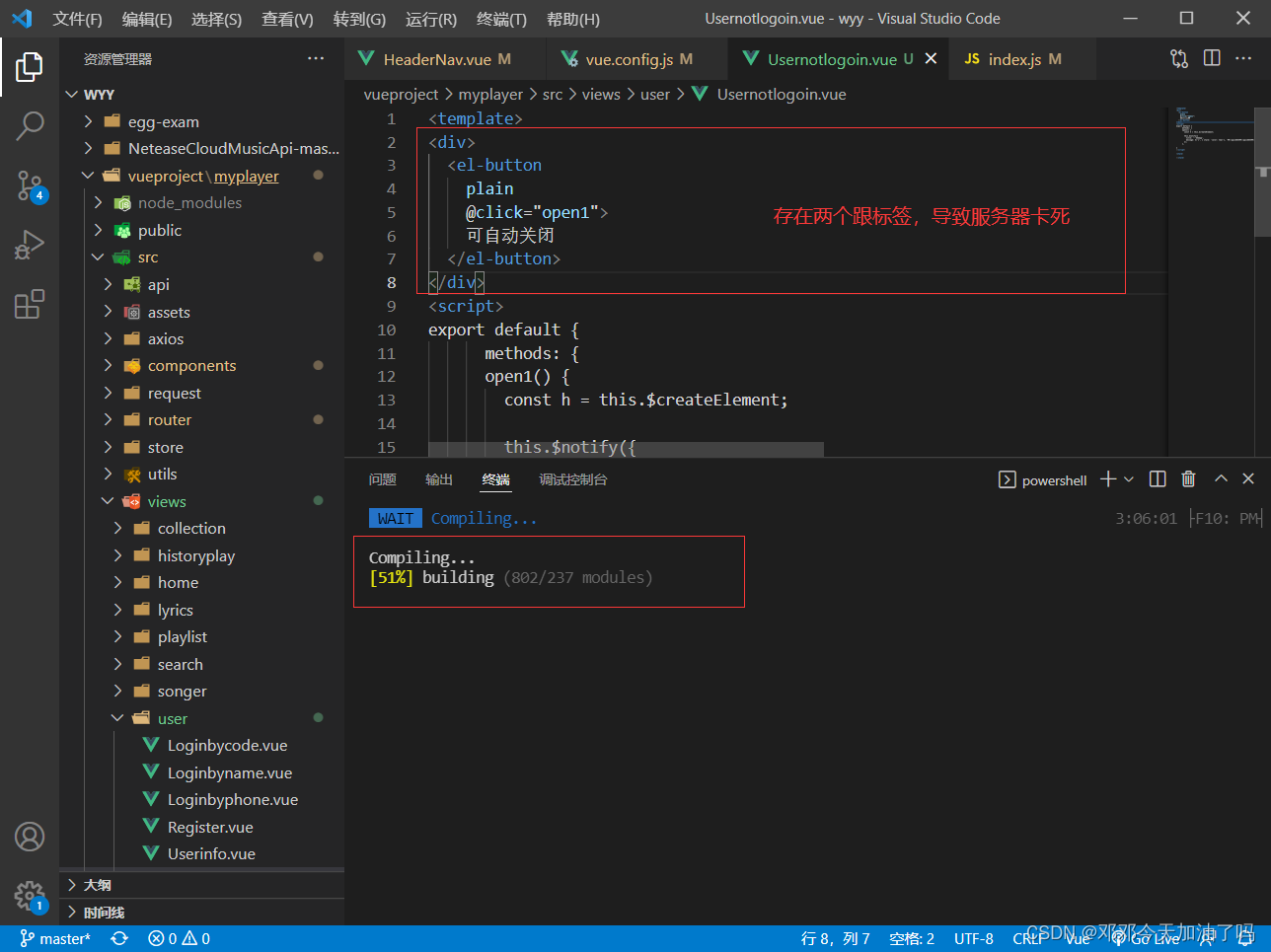Open the Search view icon
The width and height of the screenshot is (1271, 952).
click(30, 125)
